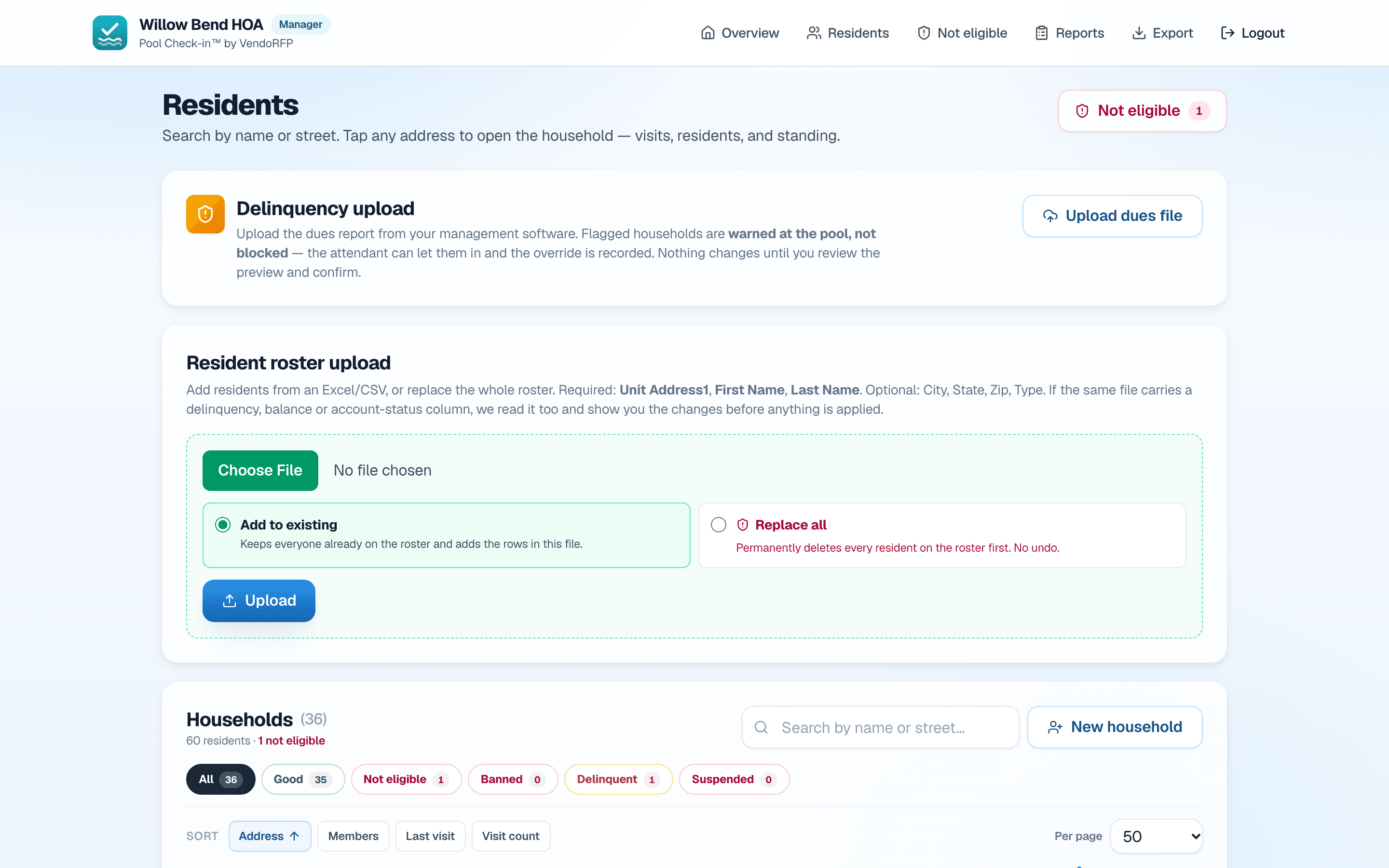Image resolution: width=1389 pixels, height=868 pixels.
Task: Click the Pool Check-in app logo
Action: click(x=109, y=33)
